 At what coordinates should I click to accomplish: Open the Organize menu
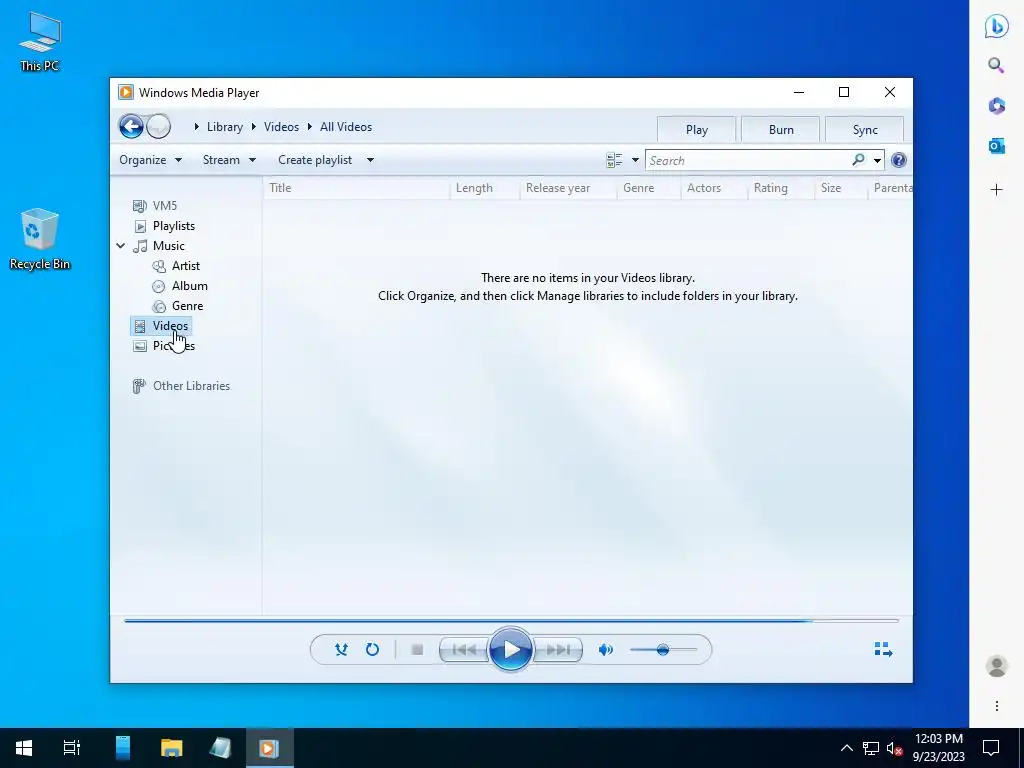(x=150, y=160)
